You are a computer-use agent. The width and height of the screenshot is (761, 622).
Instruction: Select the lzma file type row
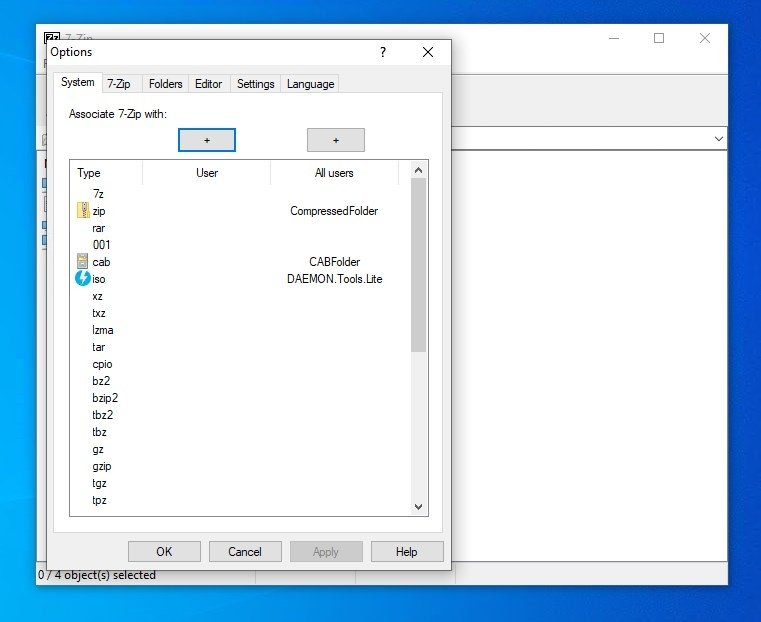(240, 329)
